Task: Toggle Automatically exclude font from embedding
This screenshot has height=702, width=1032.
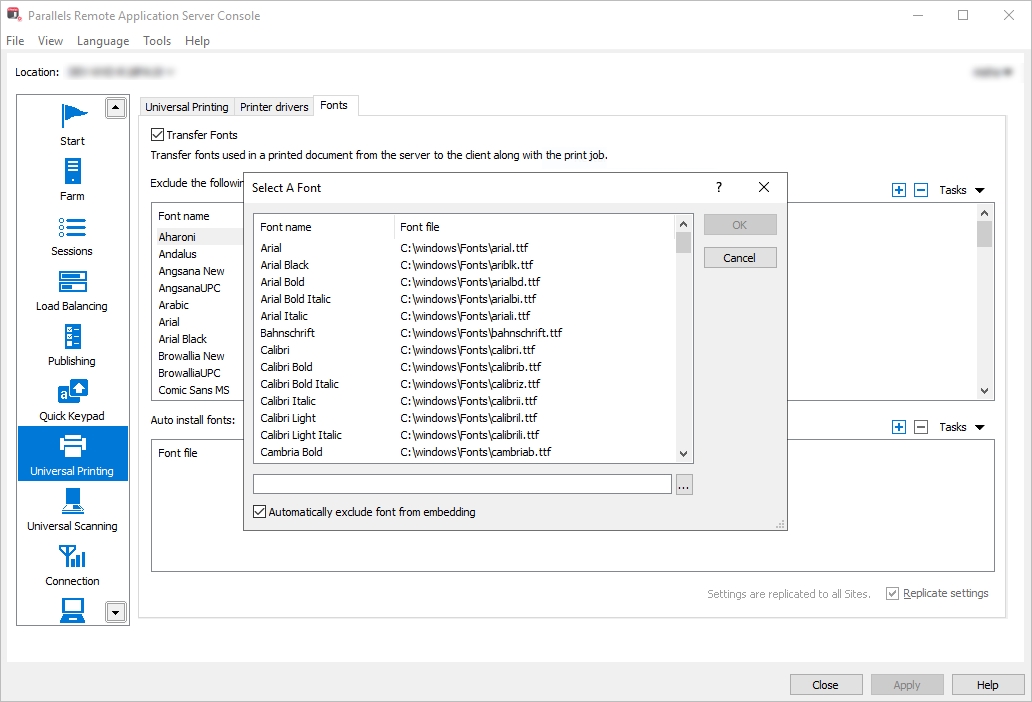Action: pyautogui.click(x=261, y=512)
